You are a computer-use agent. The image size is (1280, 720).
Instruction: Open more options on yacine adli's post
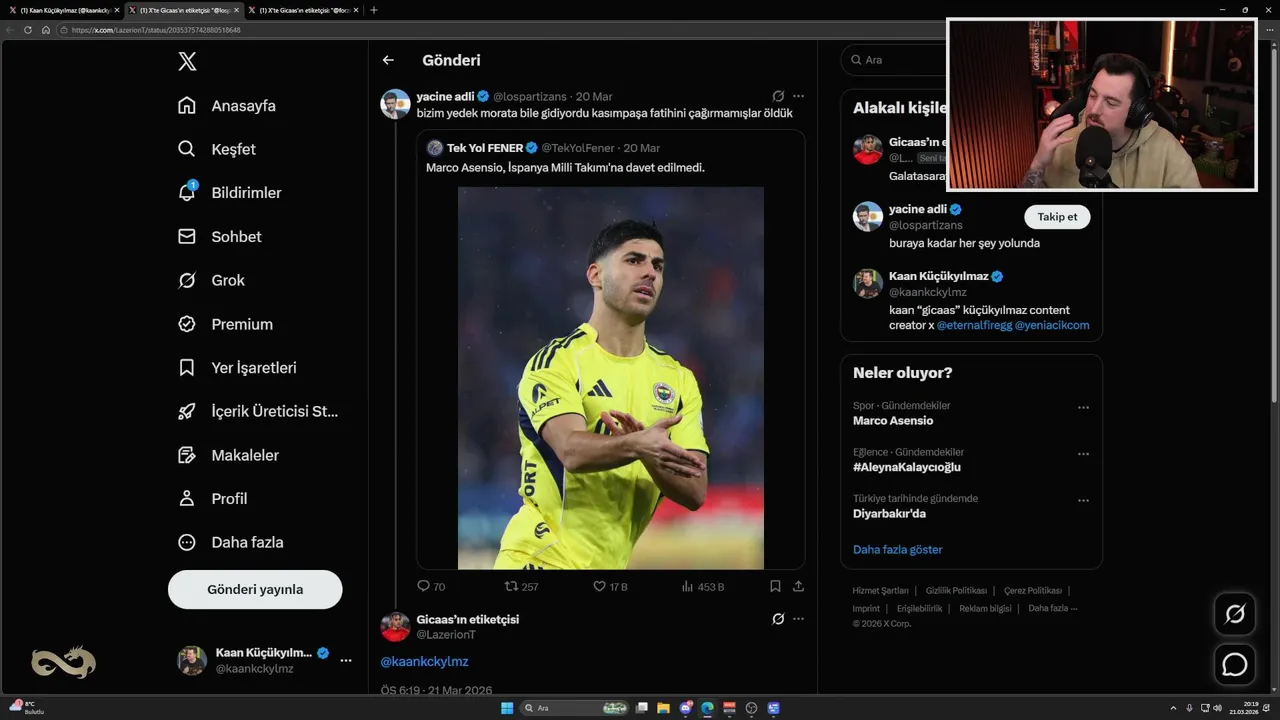798,96
